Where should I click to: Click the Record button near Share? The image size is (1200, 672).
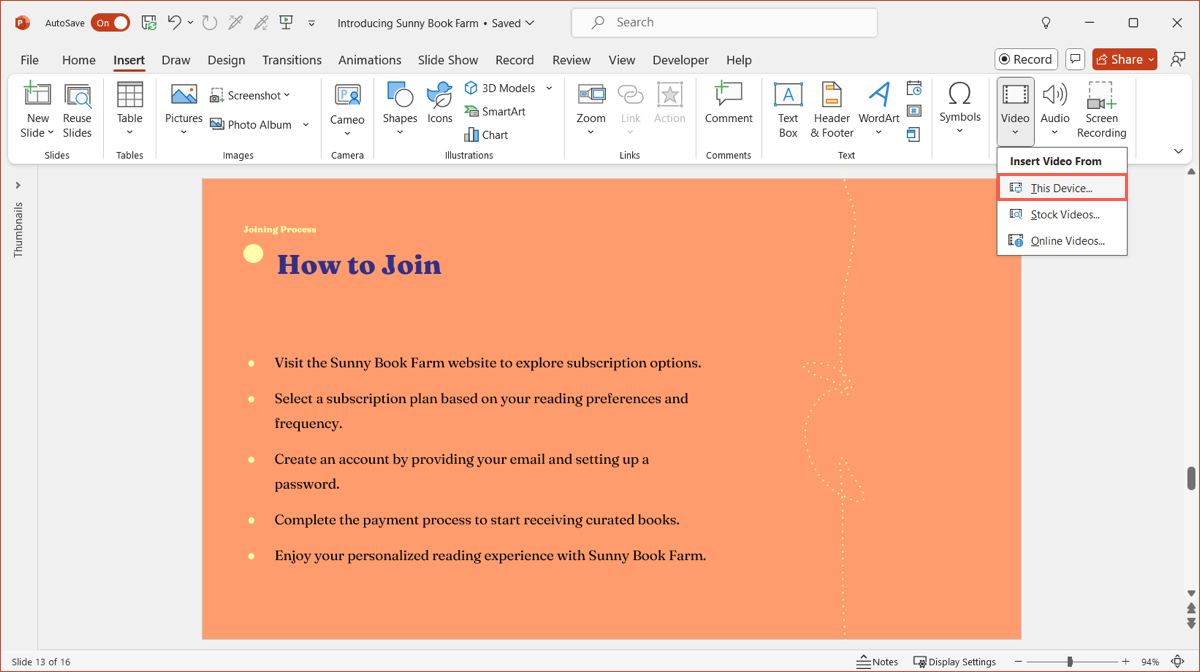1026,59
